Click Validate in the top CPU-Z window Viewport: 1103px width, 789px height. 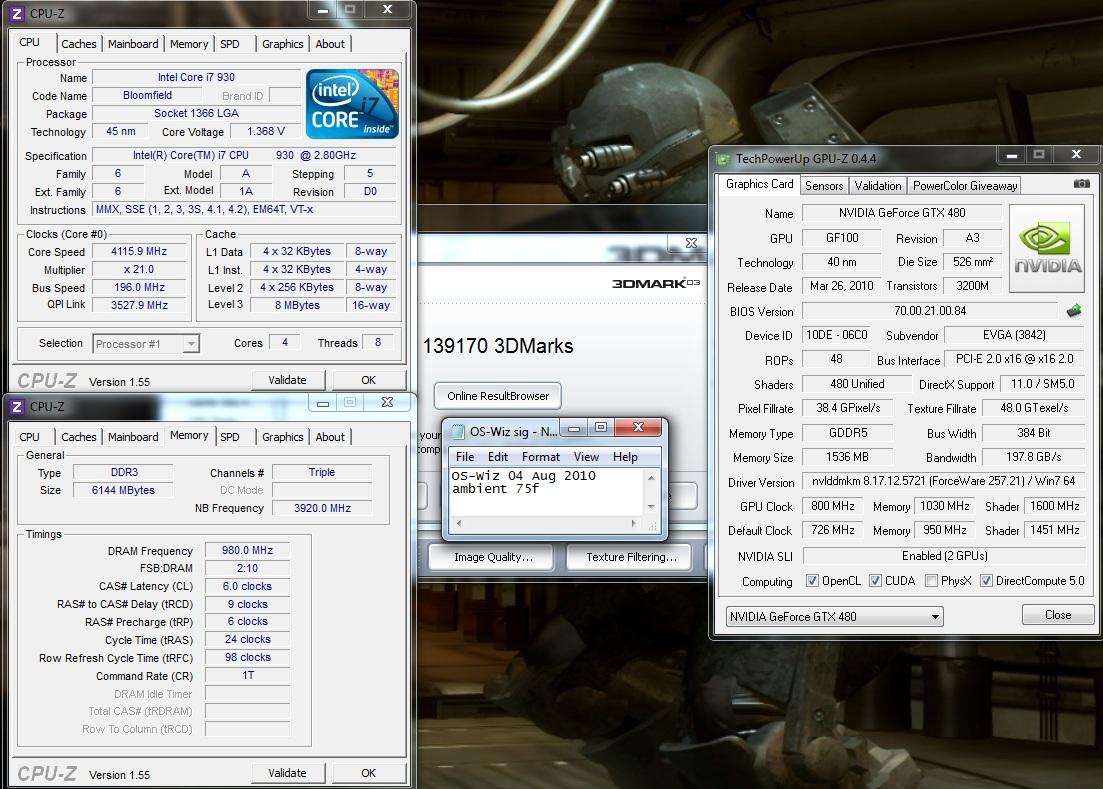click(287, 380)
